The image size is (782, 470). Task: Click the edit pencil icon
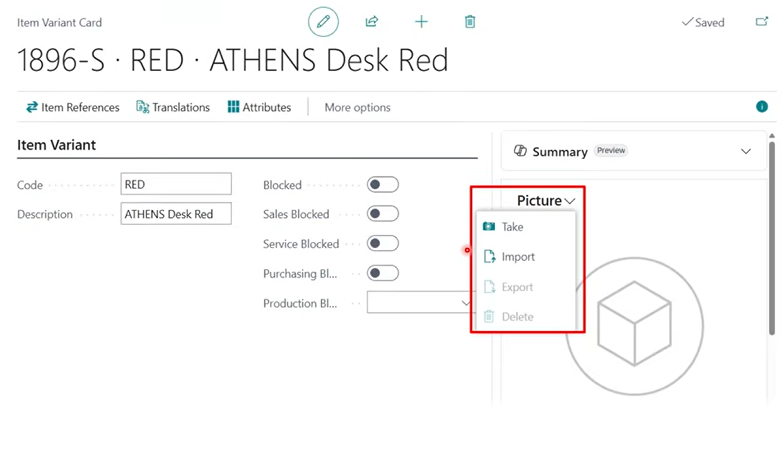323,22
